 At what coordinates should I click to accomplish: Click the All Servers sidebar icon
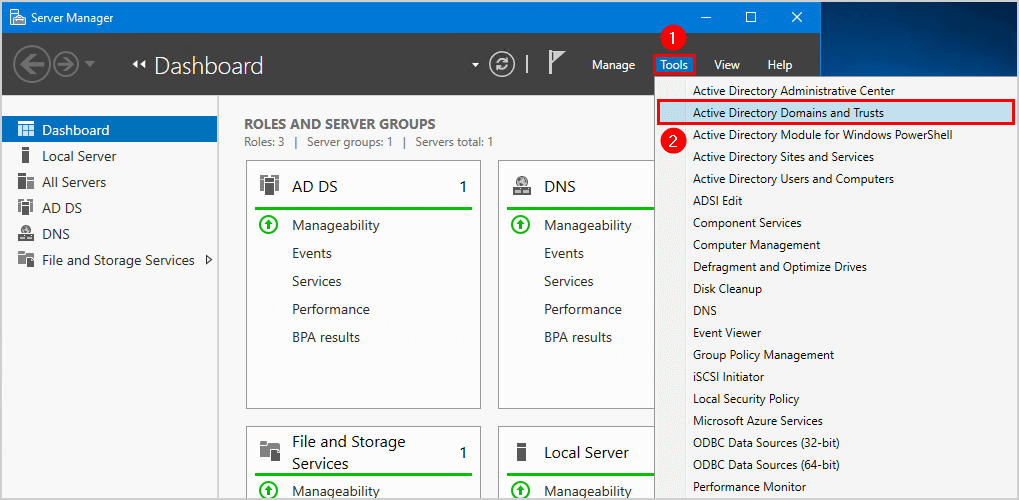click(x=25, y=182)
